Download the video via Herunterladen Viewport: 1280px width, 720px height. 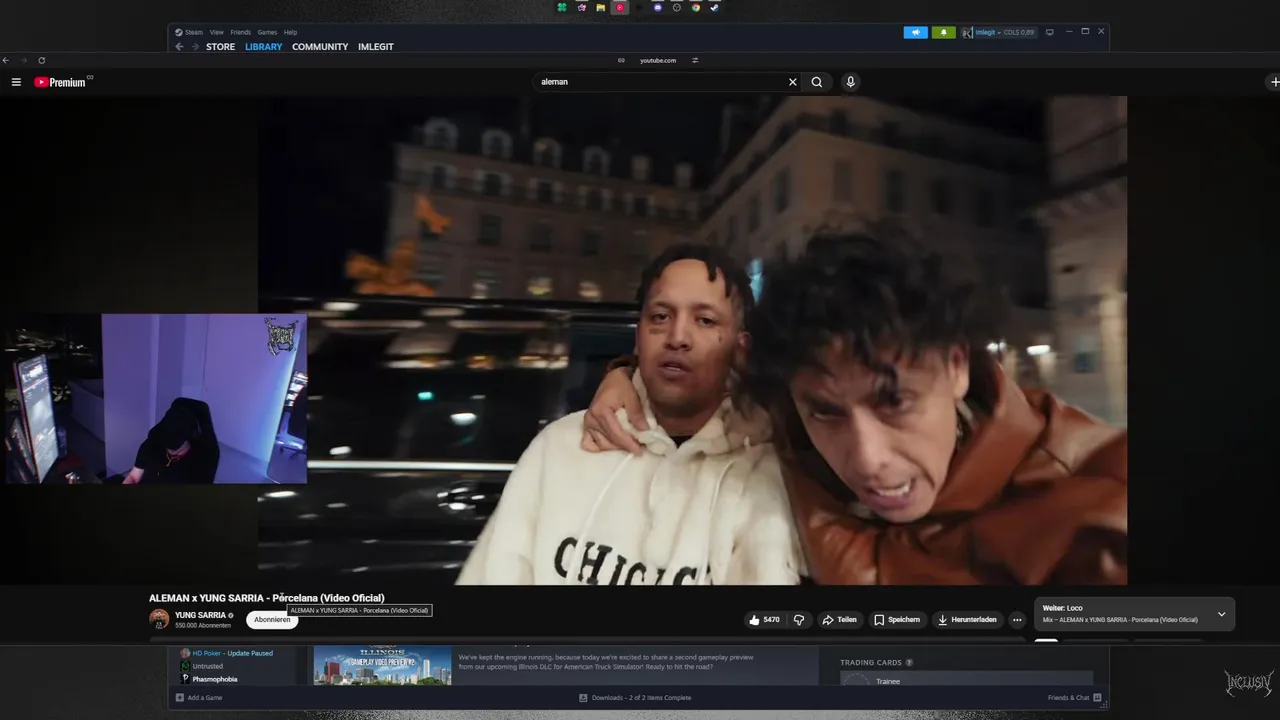tap(967, 620)
